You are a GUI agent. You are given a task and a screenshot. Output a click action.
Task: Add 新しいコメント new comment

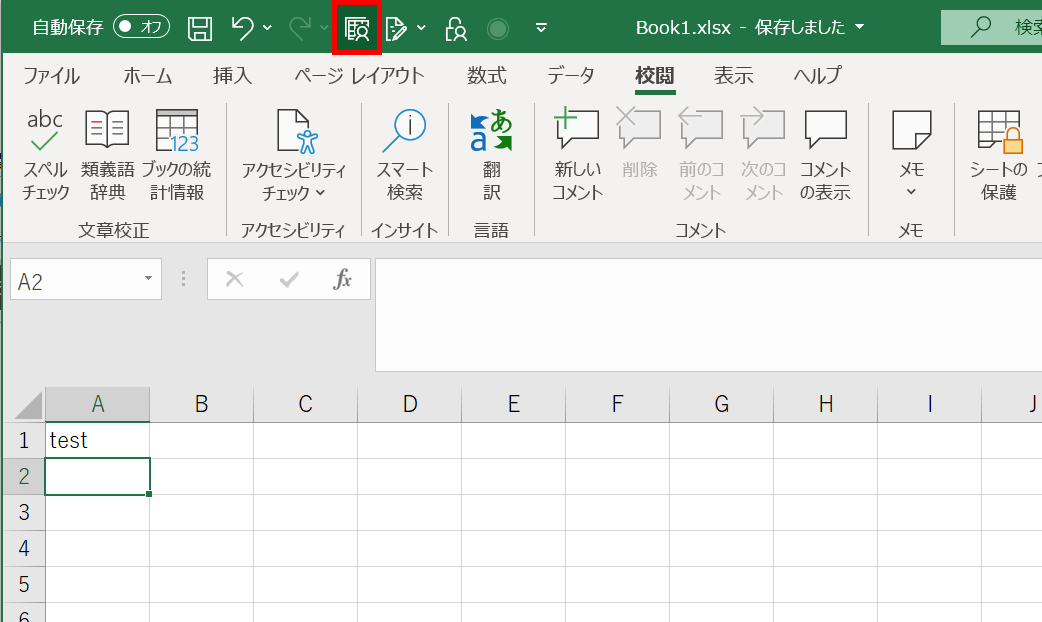577,156
